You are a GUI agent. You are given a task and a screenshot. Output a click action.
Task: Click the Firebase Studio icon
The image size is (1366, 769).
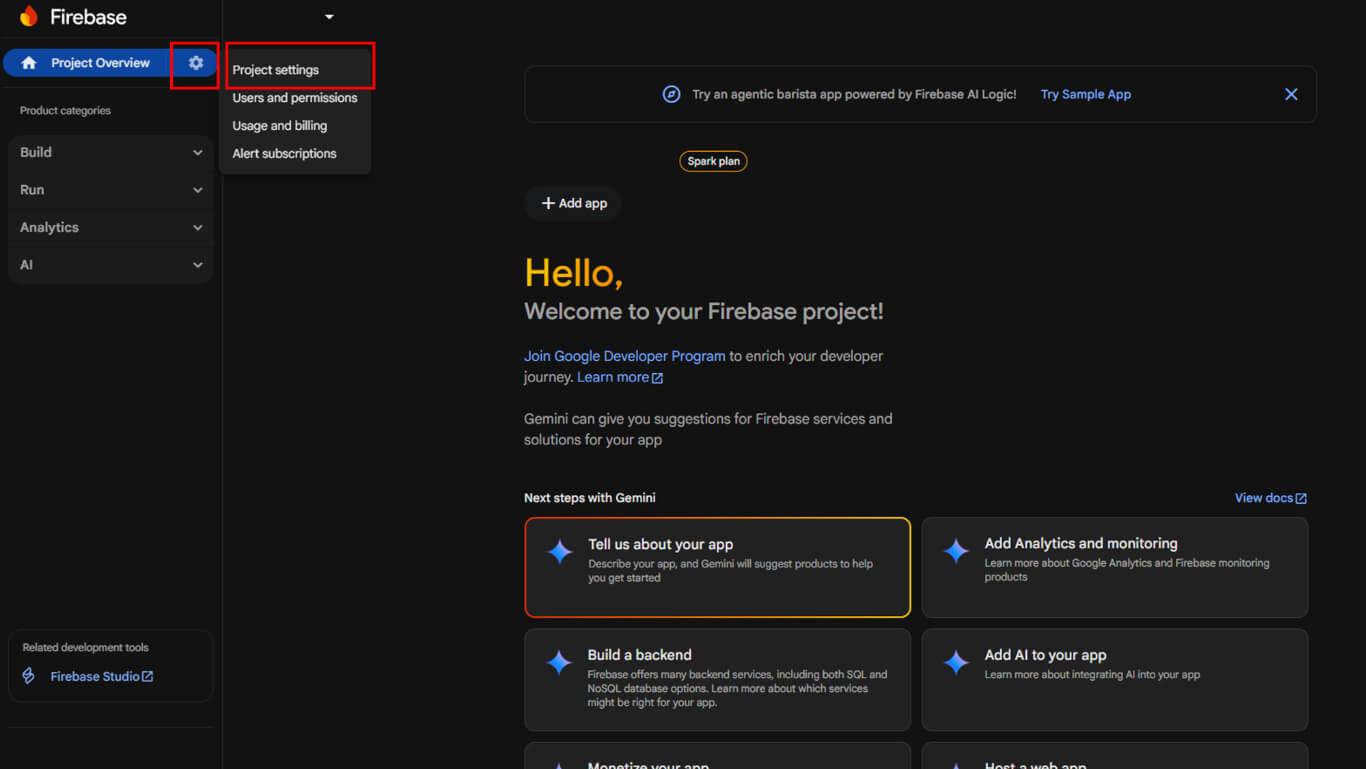[29, 676]
